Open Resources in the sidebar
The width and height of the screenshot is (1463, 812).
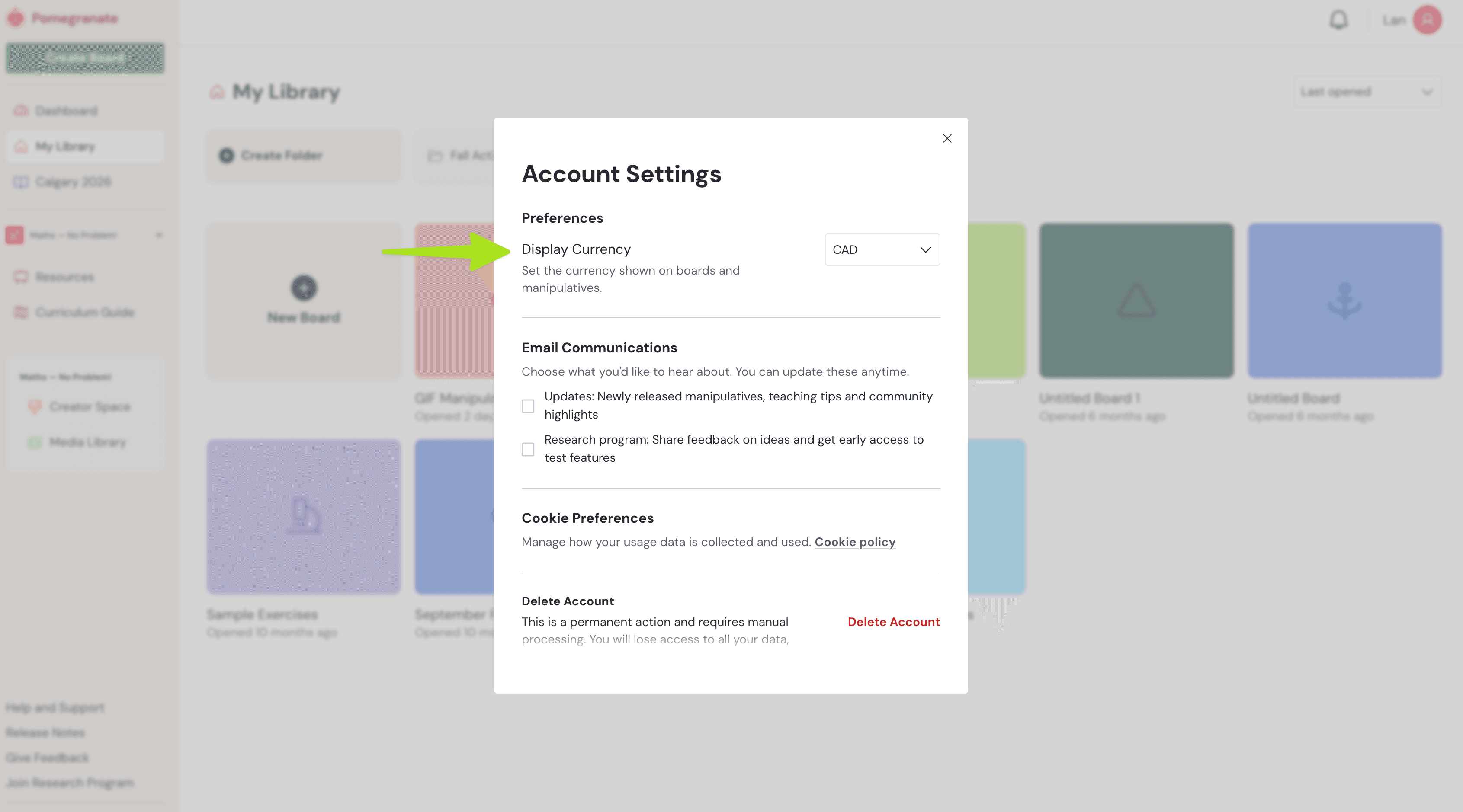85,277
